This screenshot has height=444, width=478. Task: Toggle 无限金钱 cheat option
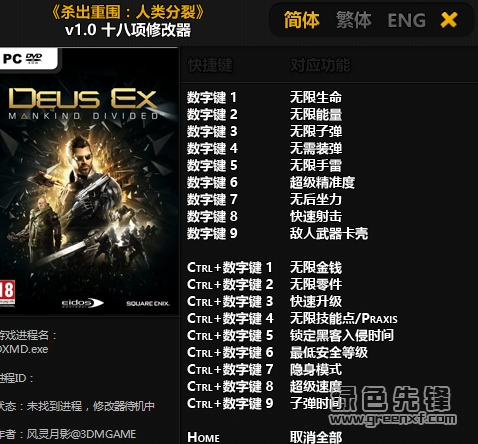(316, 267)
